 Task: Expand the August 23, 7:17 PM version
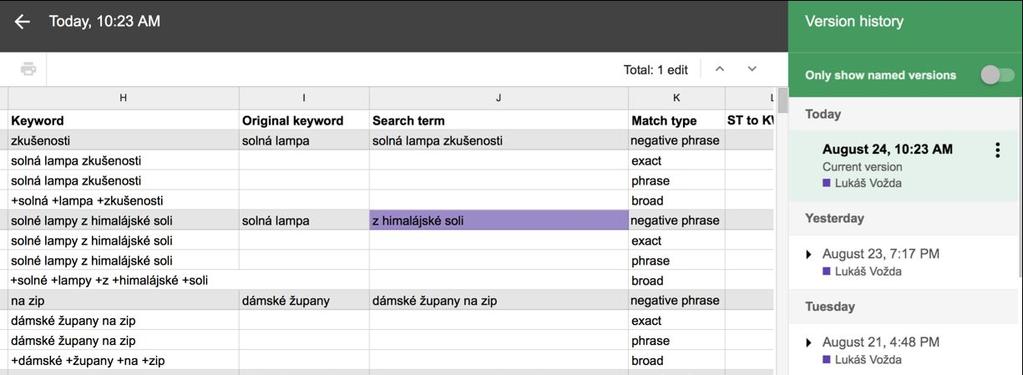(x=810, y=254)
